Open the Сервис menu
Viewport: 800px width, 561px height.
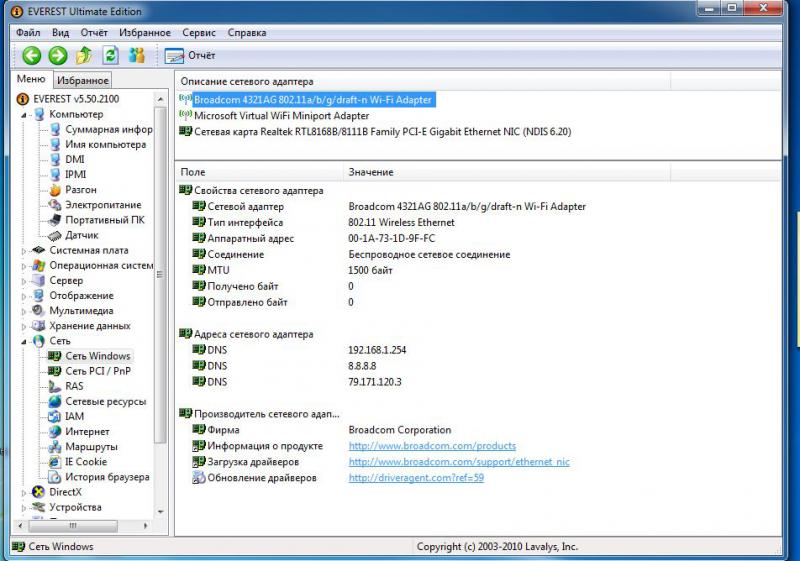click(199, 33)
